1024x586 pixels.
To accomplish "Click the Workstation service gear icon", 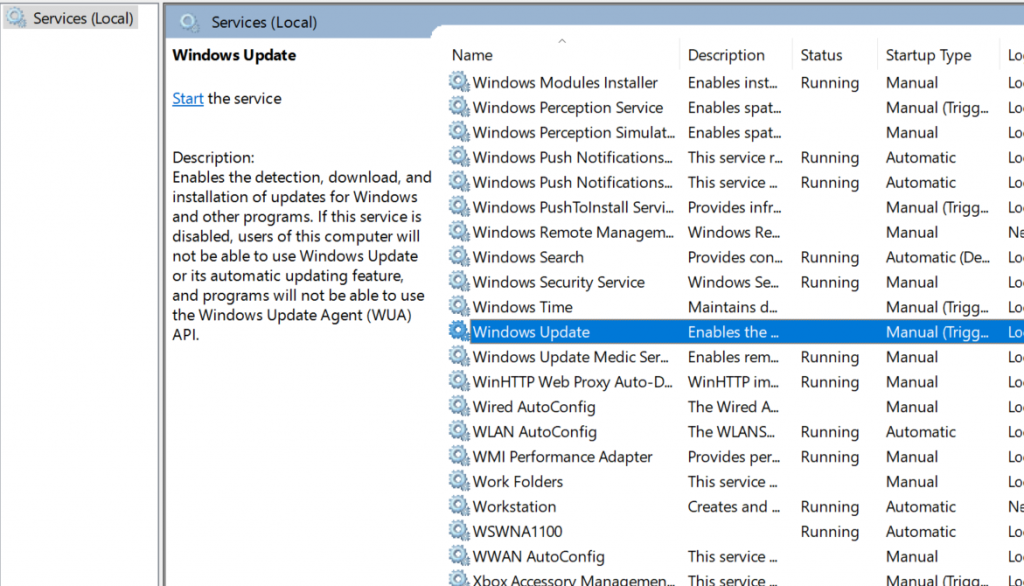I will tap(459, 506).
